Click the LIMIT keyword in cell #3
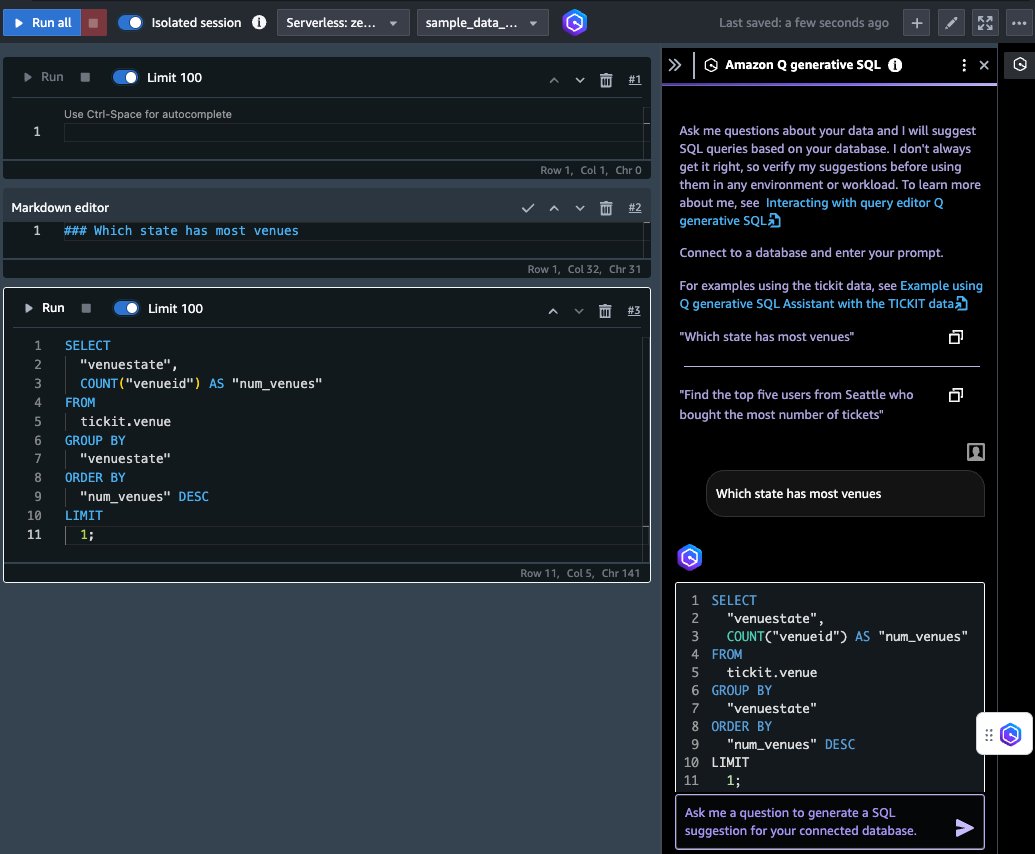 point(84,515)
